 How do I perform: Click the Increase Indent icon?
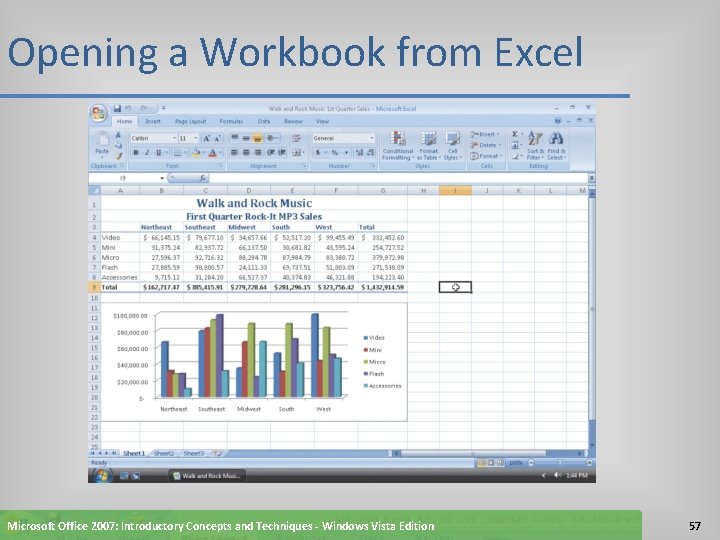coord(282,152)
